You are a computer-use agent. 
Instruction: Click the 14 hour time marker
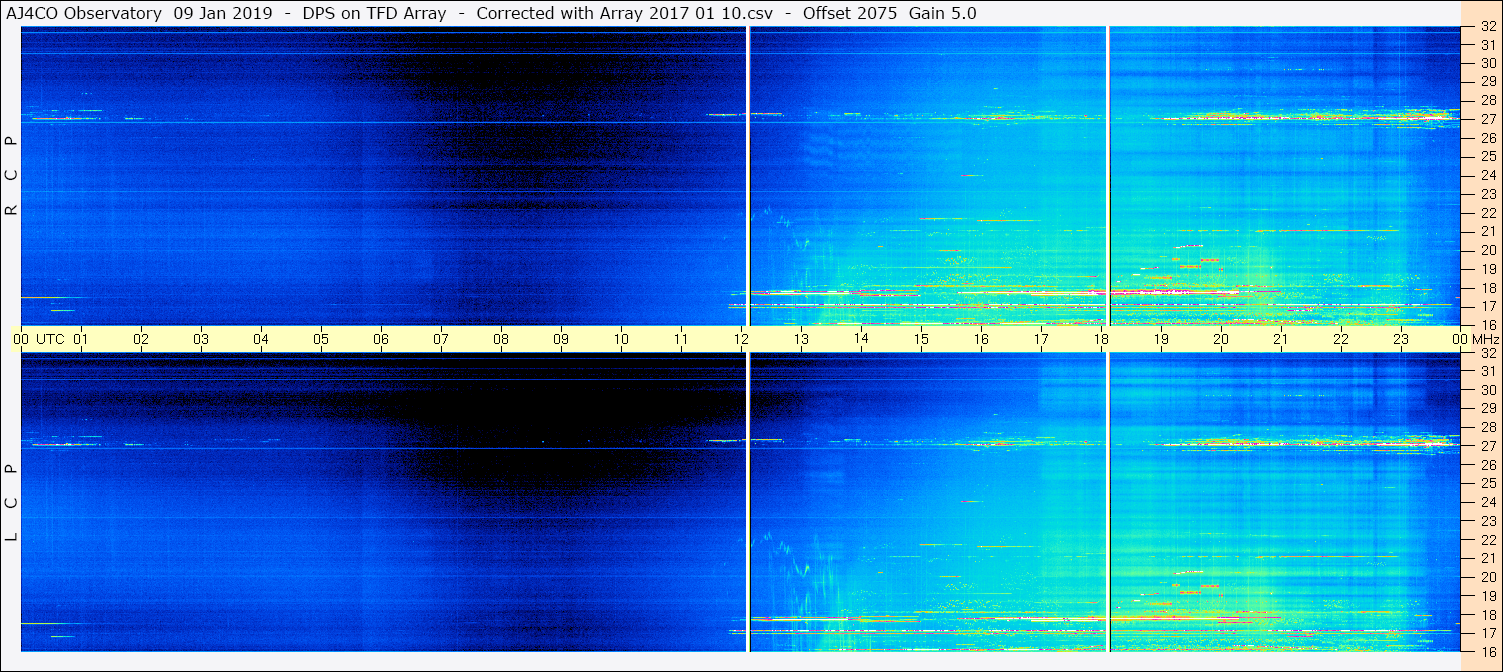tap(861, 339)
